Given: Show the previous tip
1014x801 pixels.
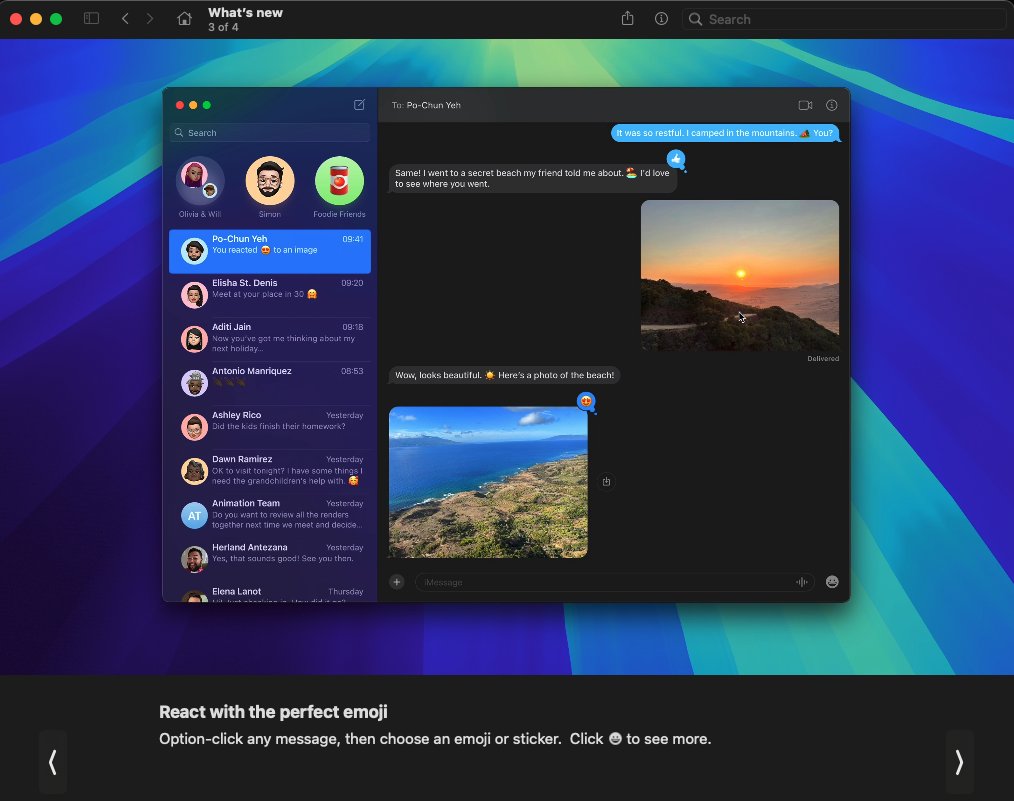Looking at the screenshot, I should pos(52,762).
